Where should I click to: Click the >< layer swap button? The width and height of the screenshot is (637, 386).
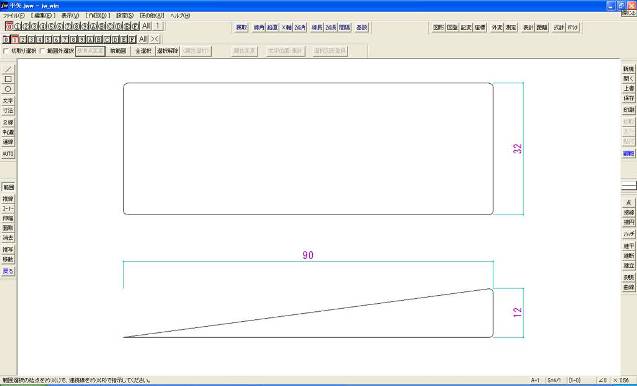(x=155, y=39)
